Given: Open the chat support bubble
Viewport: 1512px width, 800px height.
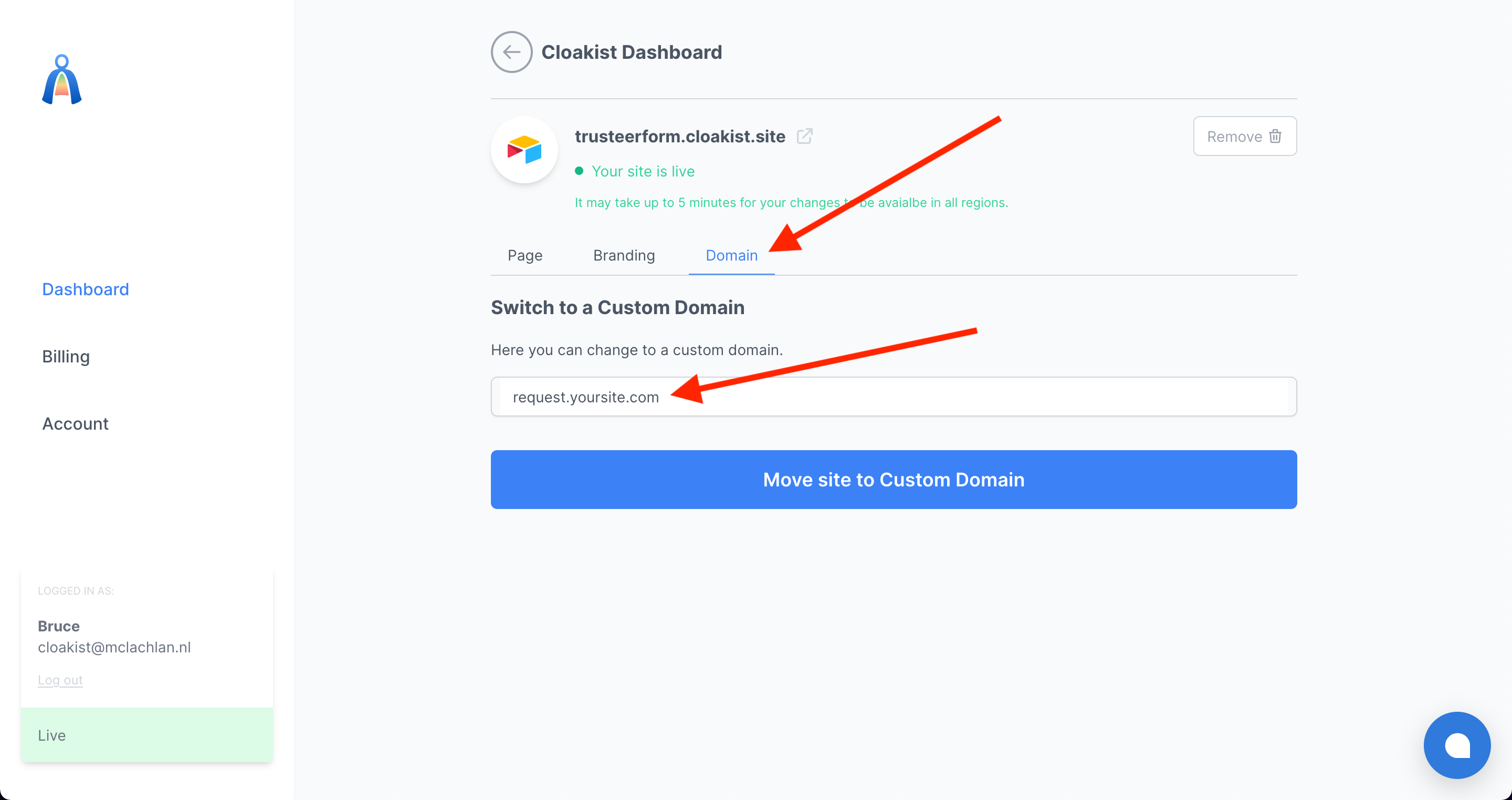Looking at the screenshot, I should (x=1456, y=745).
